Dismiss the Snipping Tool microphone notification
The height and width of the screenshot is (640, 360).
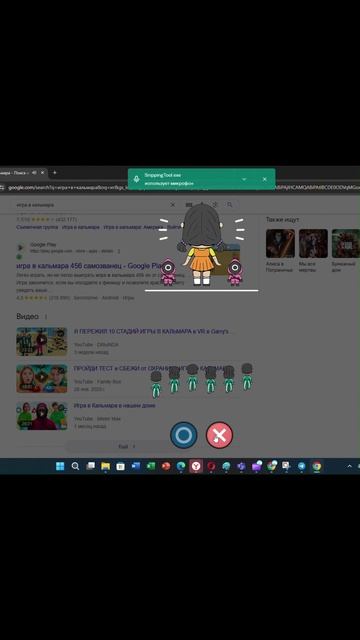coord(264,179)
